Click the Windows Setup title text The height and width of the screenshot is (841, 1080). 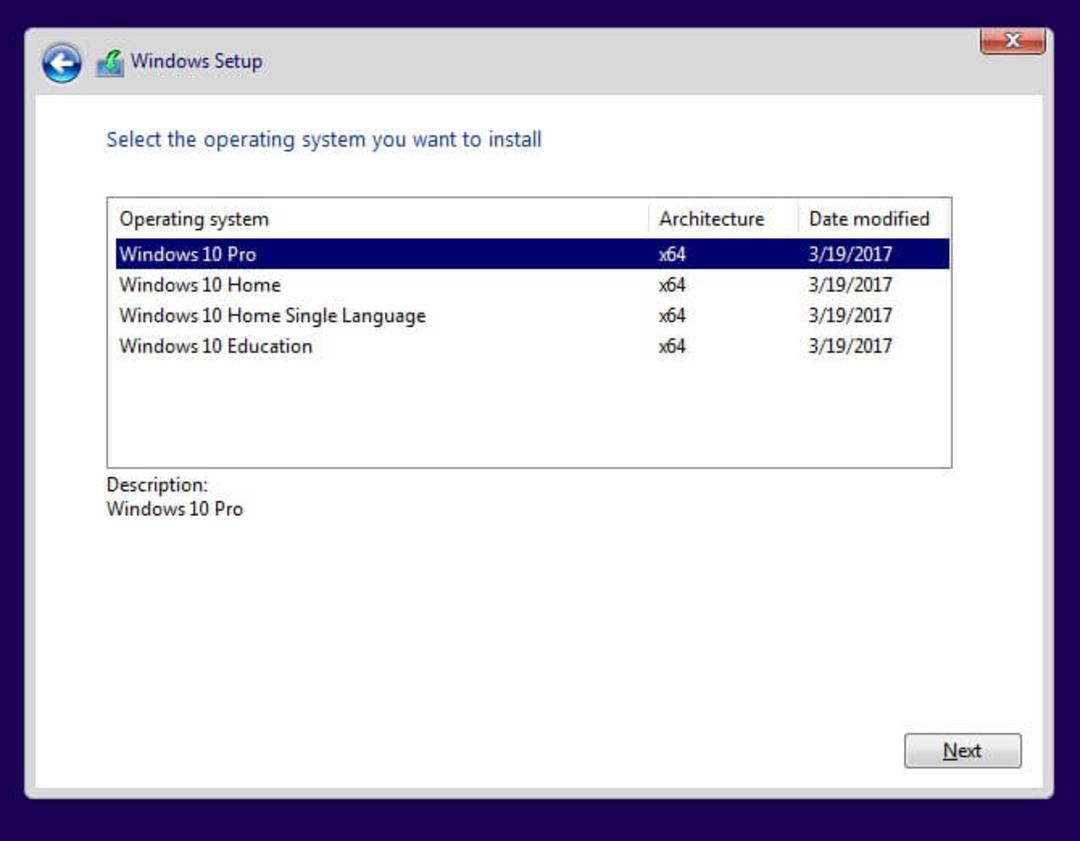click(x=196, y=61)
